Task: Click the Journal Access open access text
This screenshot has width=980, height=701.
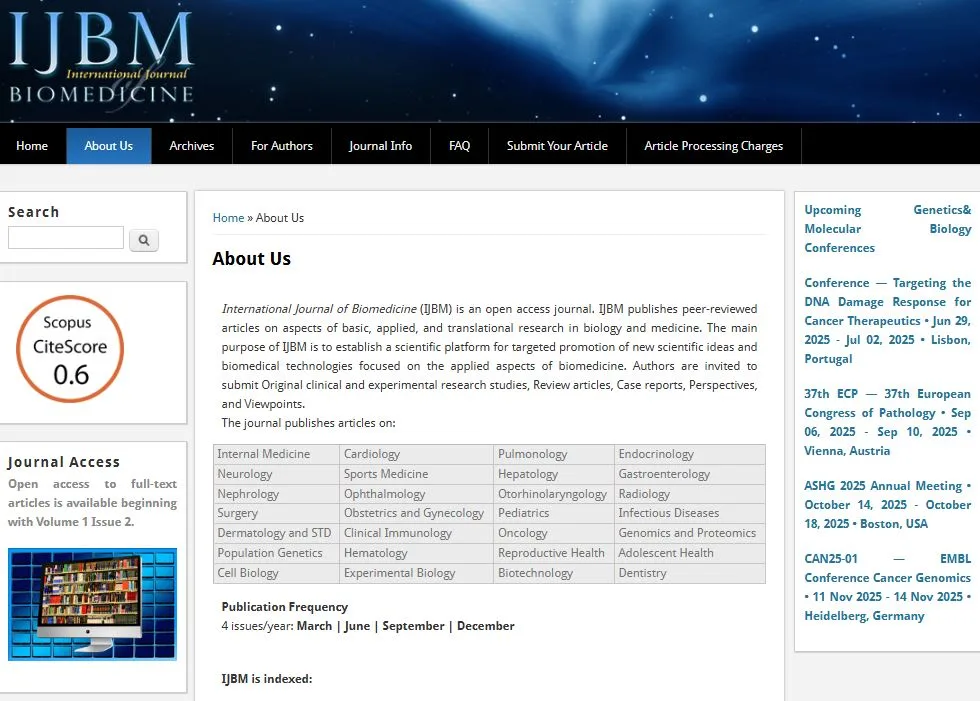Action: tap(92, 503)
